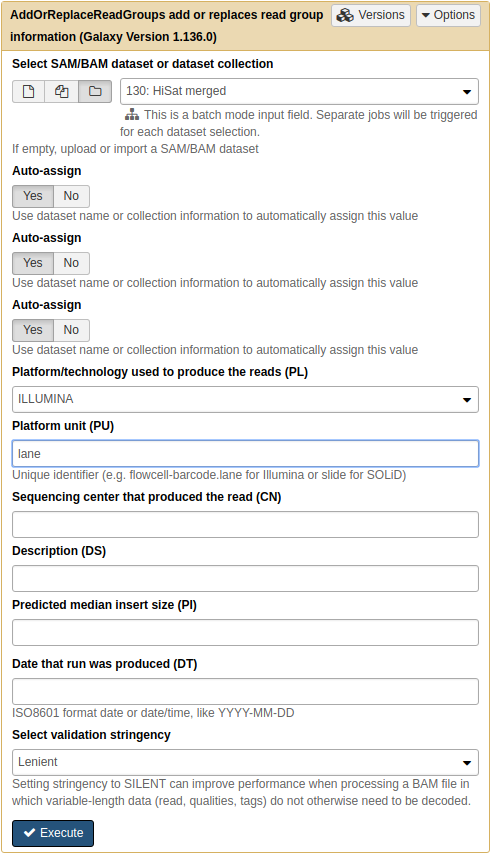Screen dimensions: 492x855
Task: Run the tool with Execute button
Action: pos(53,833)
